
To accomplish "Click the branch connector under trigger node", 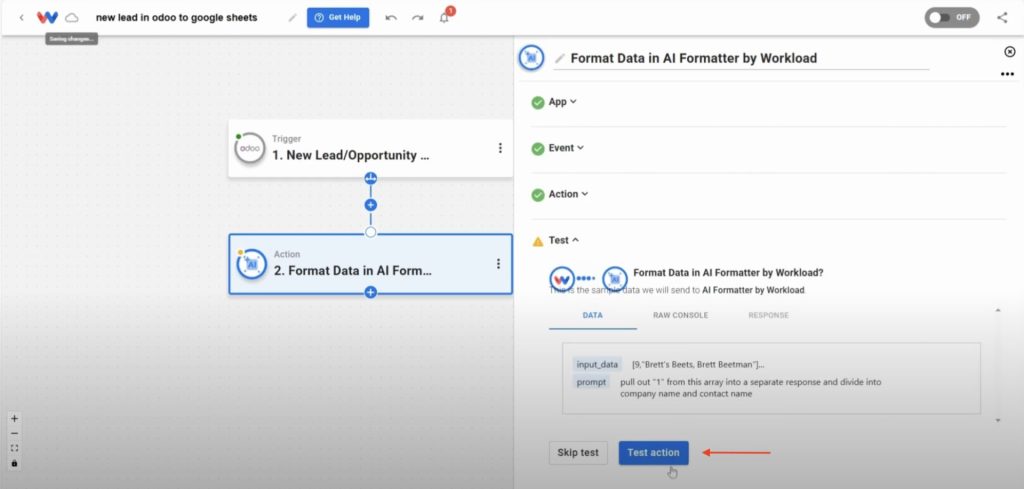I will pyautogui.click(x=370, y=178).
